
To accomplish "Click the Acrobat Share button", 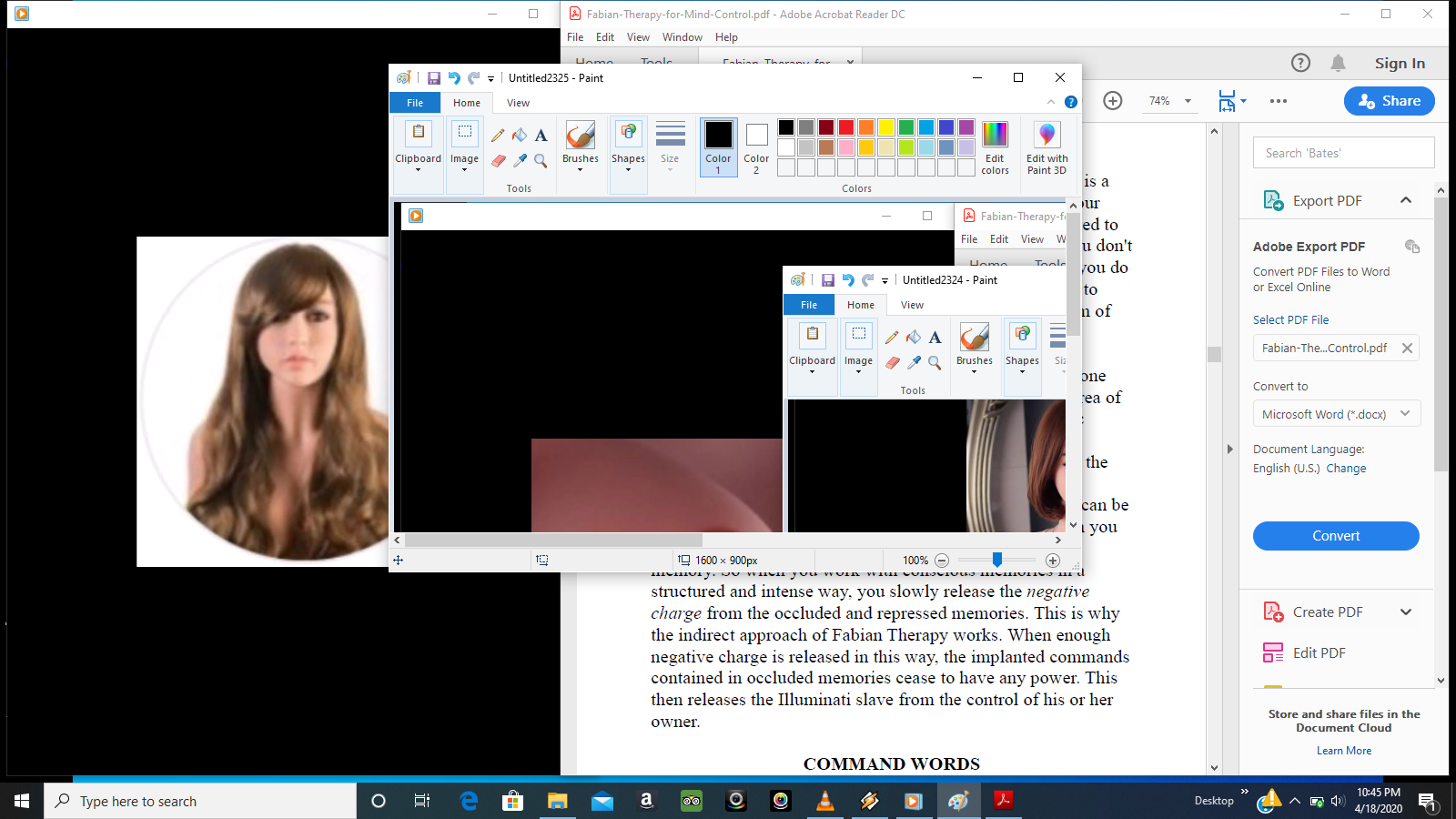I will tap(1390, 101).
